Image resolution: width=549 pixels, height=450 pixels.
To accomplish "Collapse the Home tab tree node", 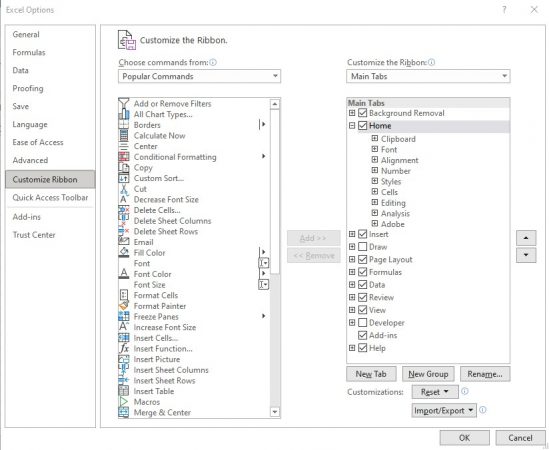I will coord(352,125).
